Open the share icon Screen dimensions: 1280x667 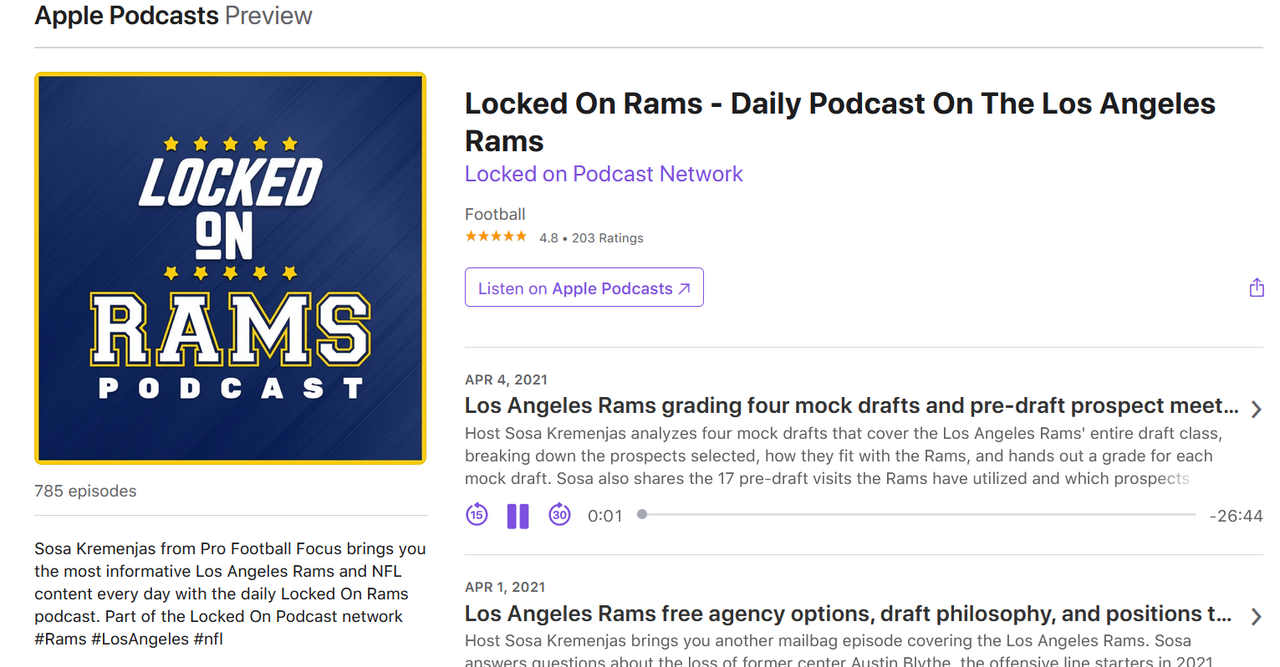1256,288
